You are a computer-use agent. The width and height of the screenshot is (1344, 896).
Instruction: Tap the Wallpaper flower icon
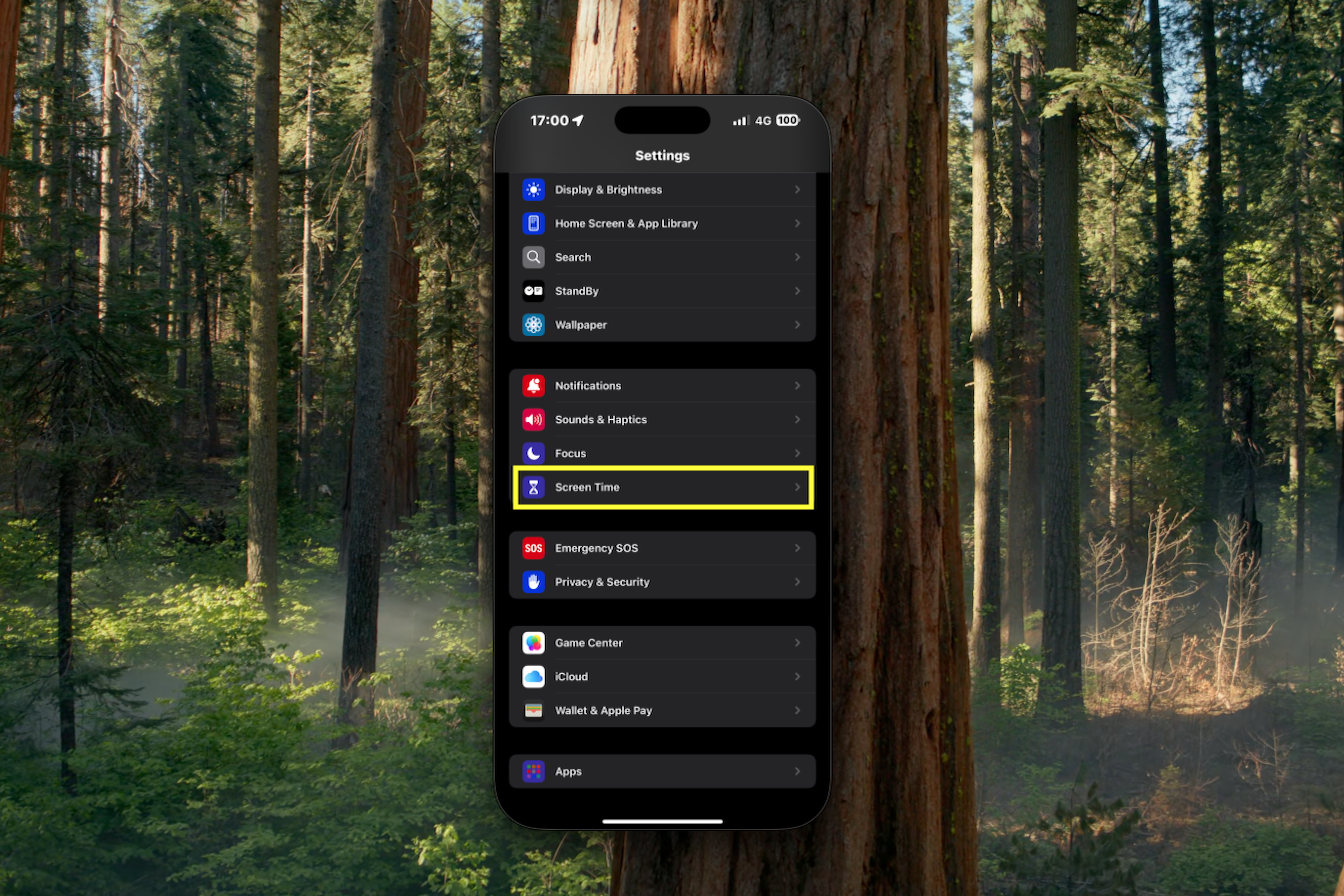533,325
